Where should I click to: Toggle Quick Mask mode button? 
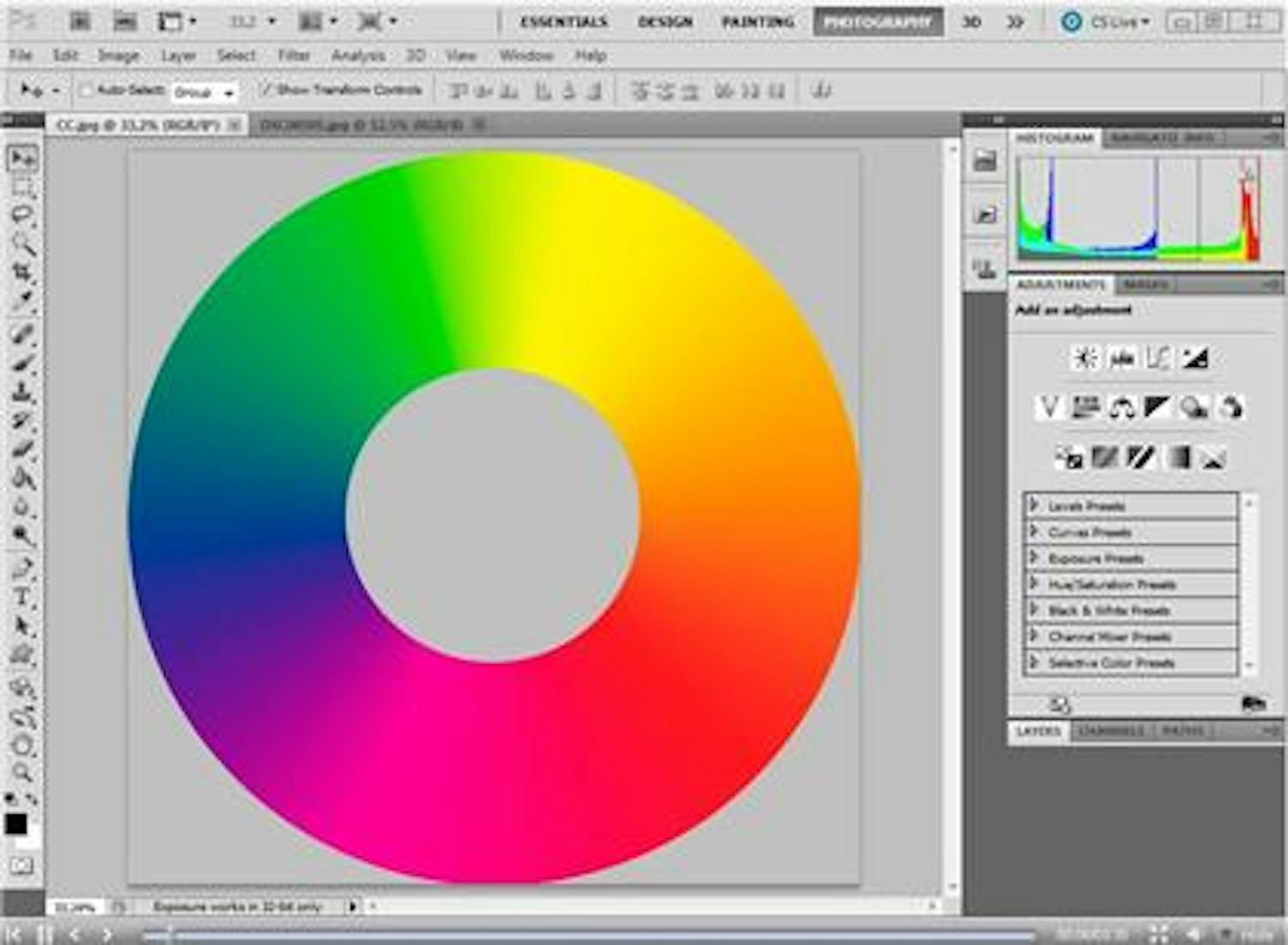click(x=22, y=865)
